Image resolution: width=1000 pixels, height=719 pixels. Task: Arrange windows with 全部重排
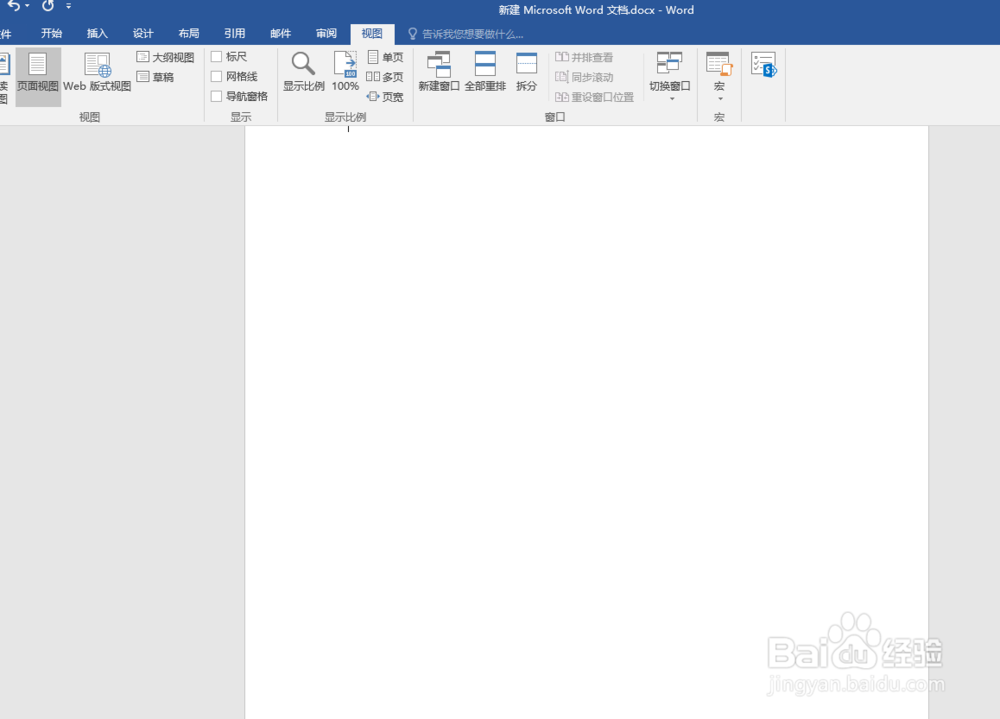coord(485,71)
